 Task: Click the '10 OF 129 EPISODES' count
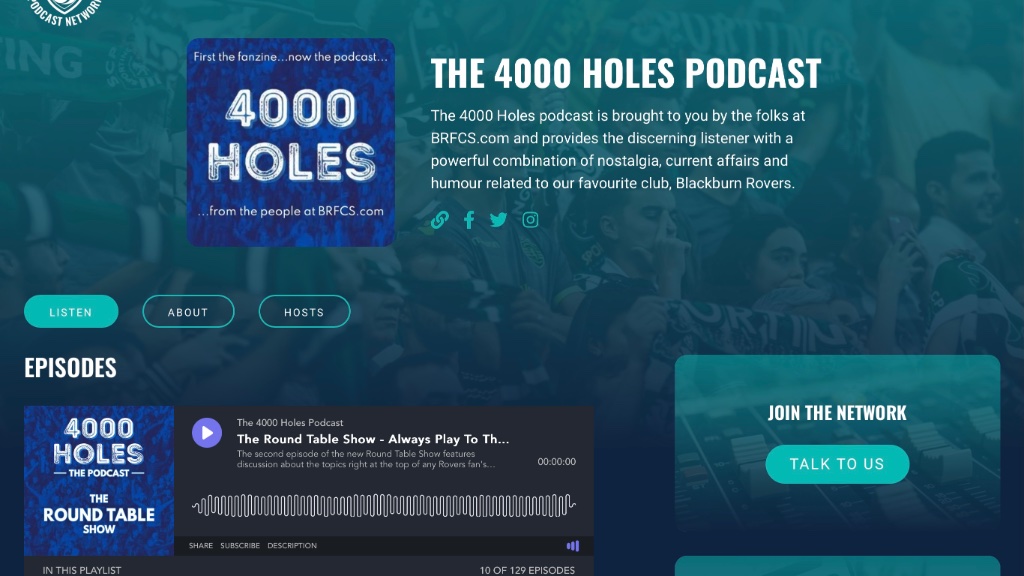pos(527,570)
